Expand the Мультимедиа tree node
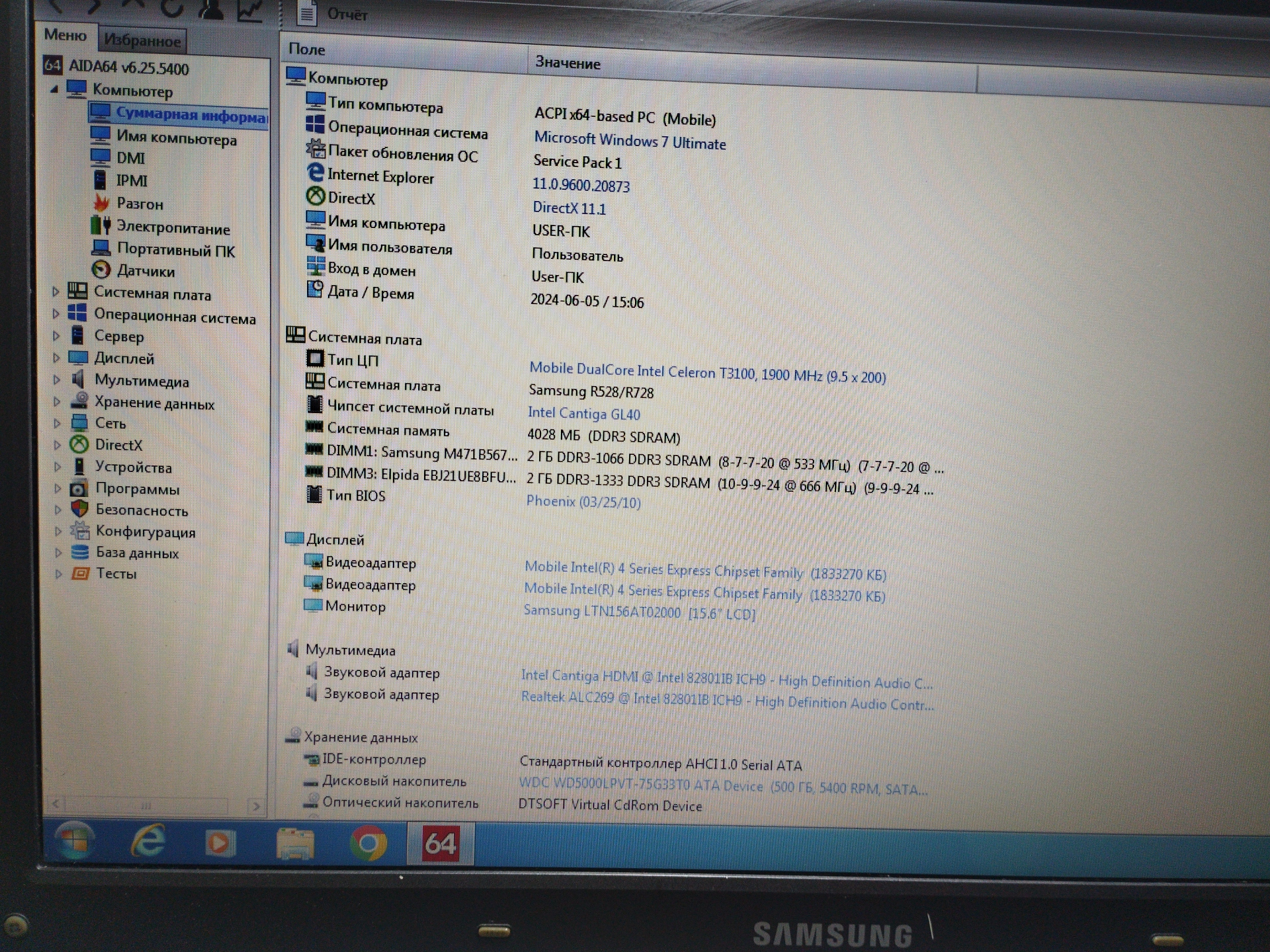 pyautogui.click(x=56, y=379)
